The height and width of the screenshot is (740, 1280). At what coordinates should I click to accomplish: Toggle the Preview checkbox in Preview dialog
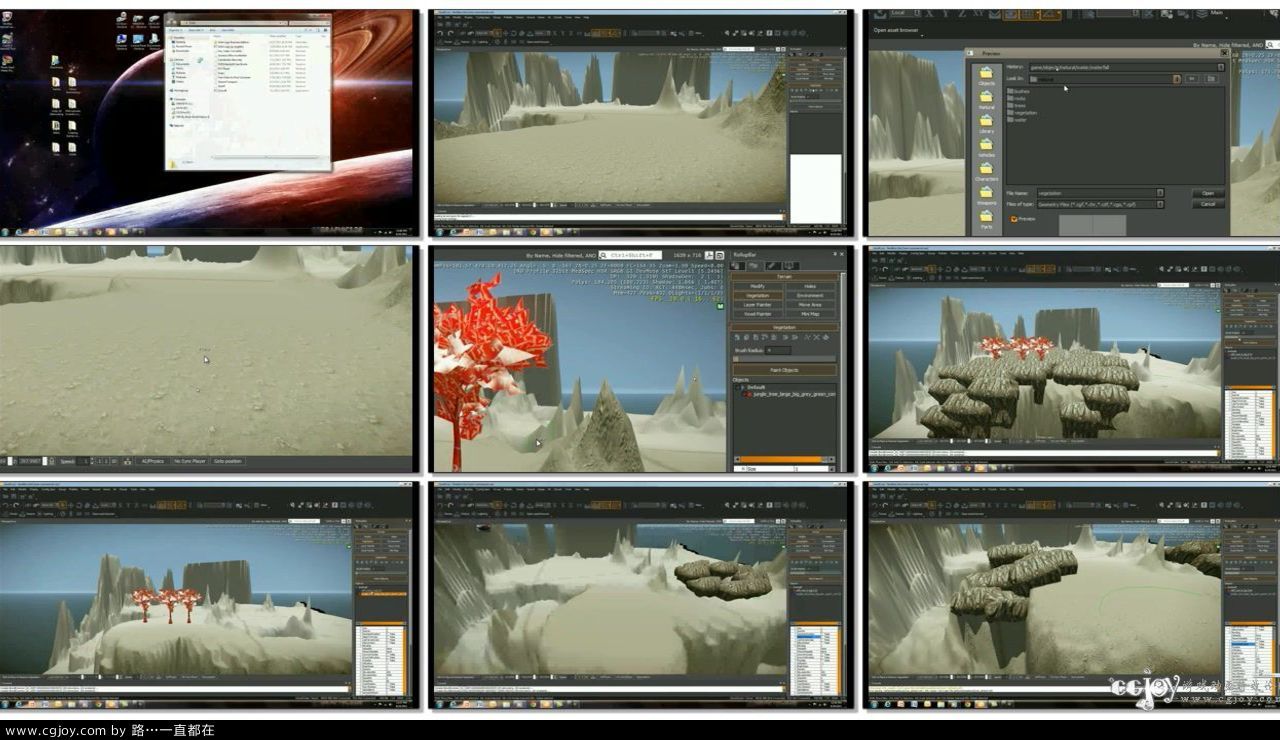(x=1014, y=219)
